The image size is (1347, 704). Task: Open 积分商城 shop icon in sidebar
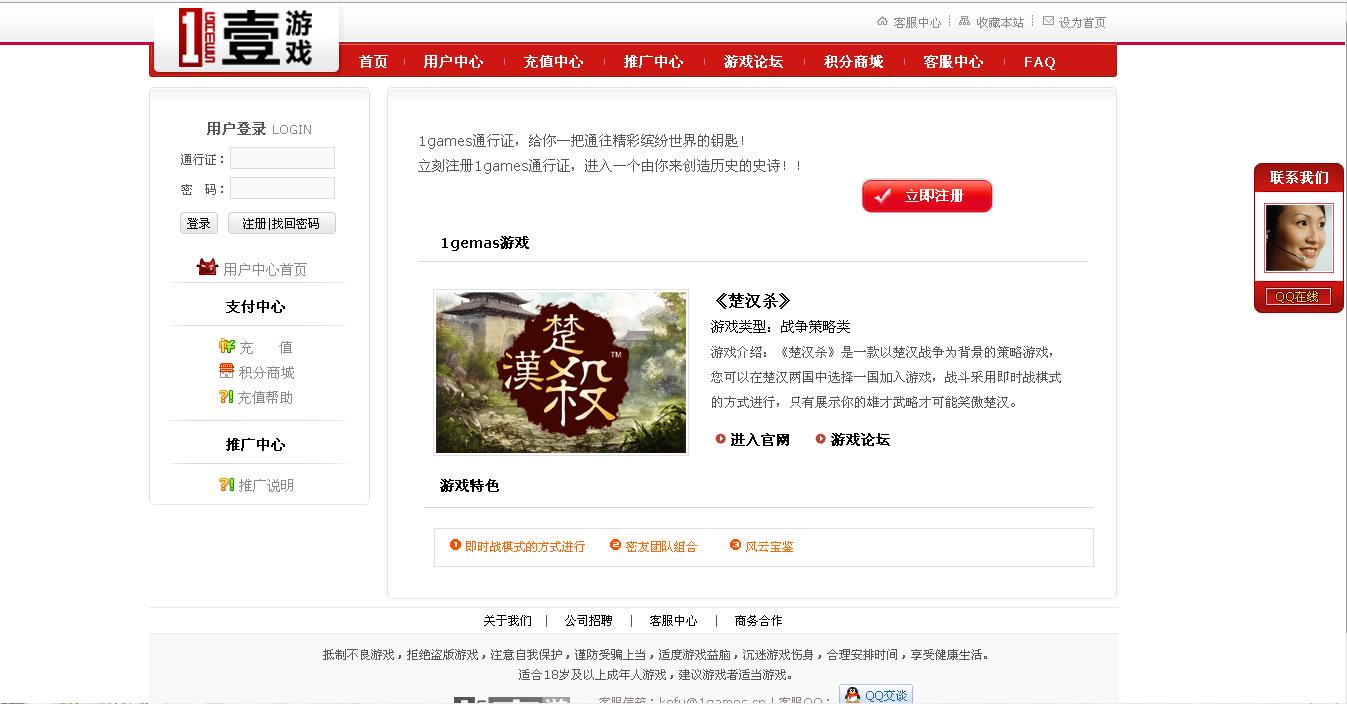pyautogui.click(x=227, y=371)
